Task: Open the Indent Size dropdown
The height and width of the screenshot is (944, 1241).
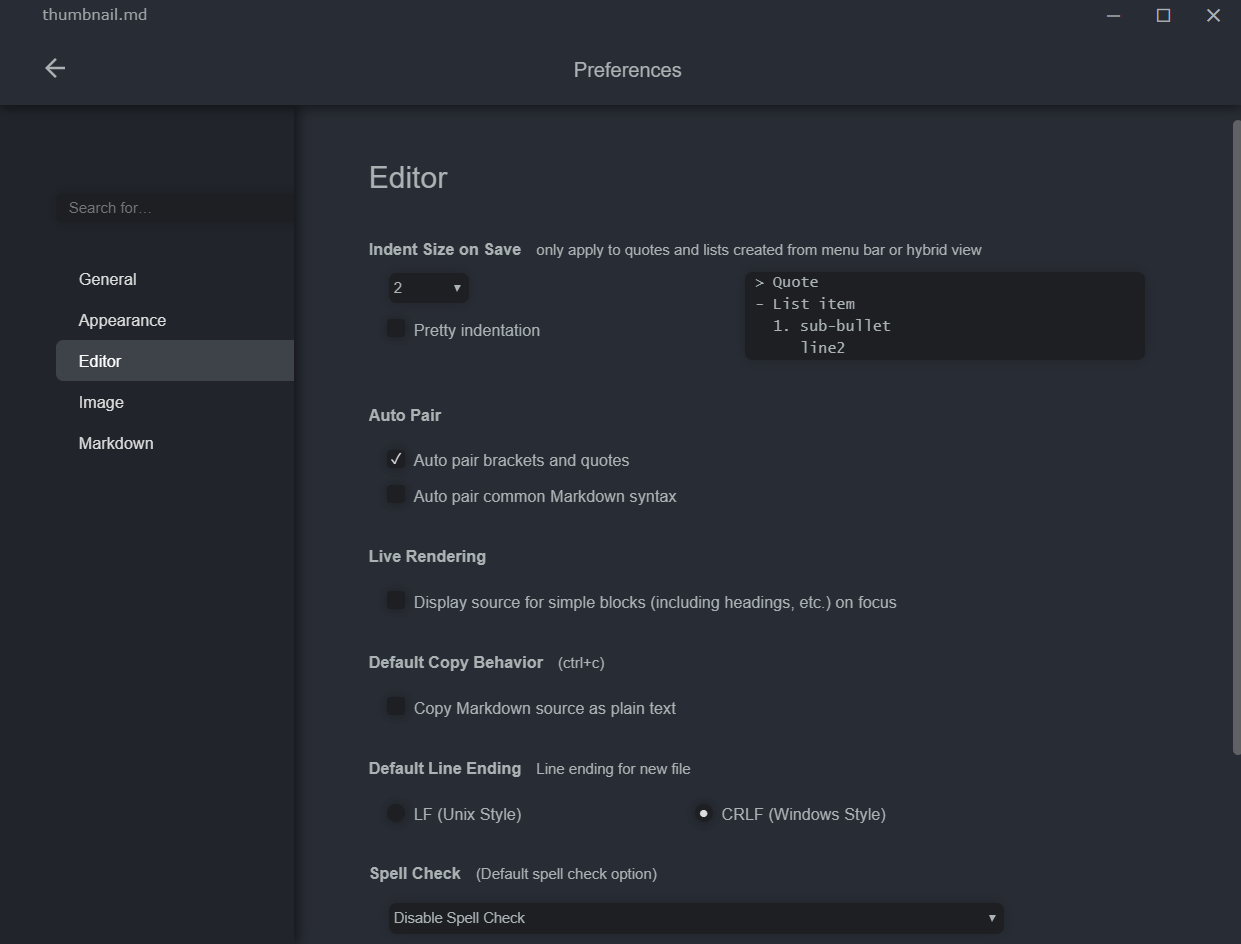Action: [x=428, y=288]
